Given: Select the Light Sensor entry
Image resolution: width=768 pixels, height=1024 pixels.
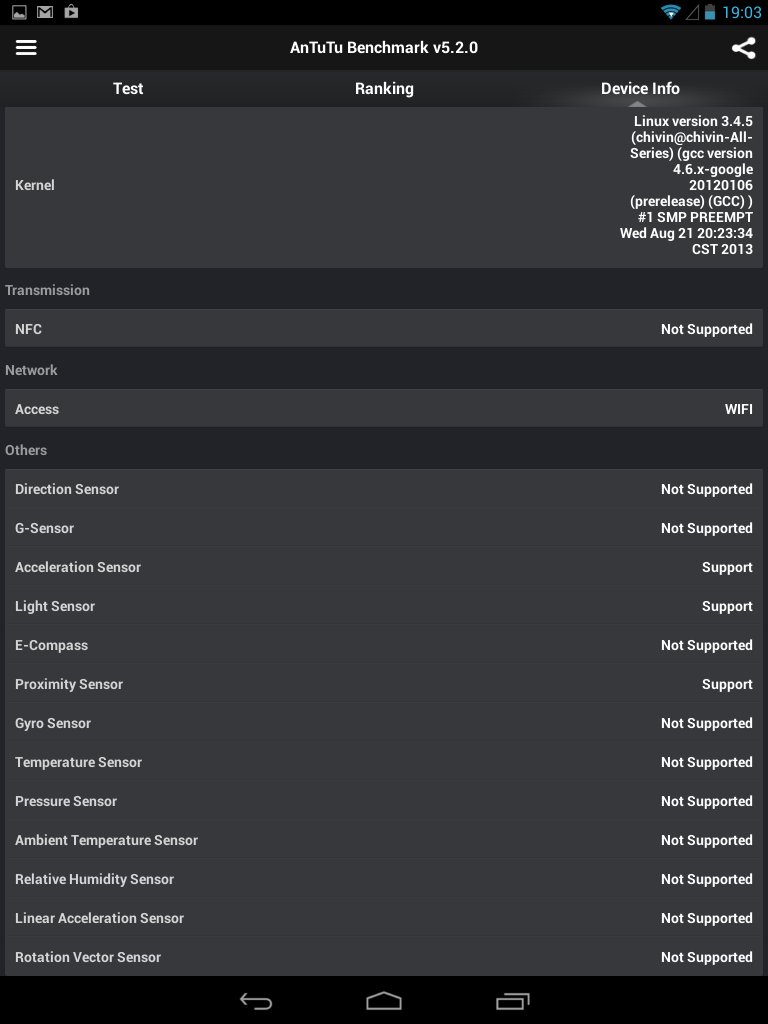Looking at the screenshot, I should [384, 606].
